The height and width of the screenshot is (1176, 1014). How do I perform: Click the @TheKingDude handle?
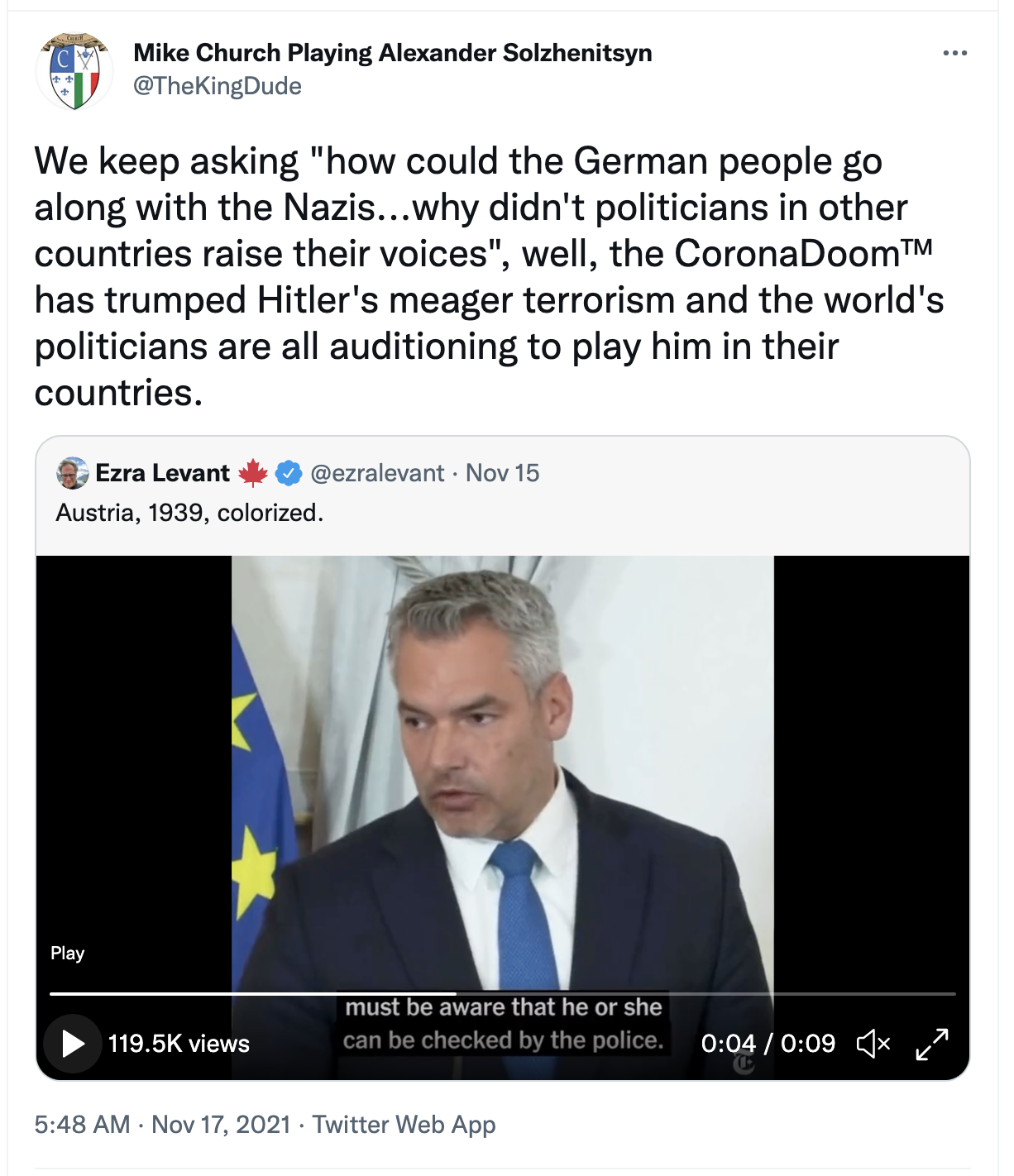[218, 86]
